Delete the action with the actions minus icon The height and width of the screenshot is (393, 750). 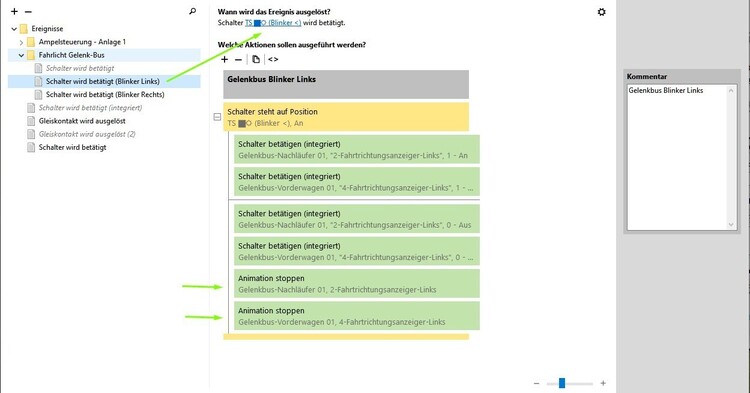click(238, 59)
